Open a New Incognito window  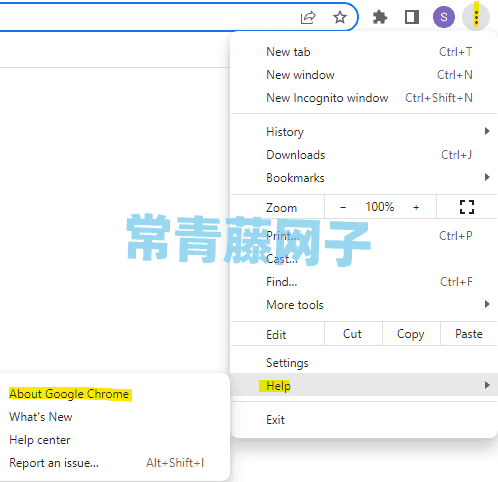364,98
